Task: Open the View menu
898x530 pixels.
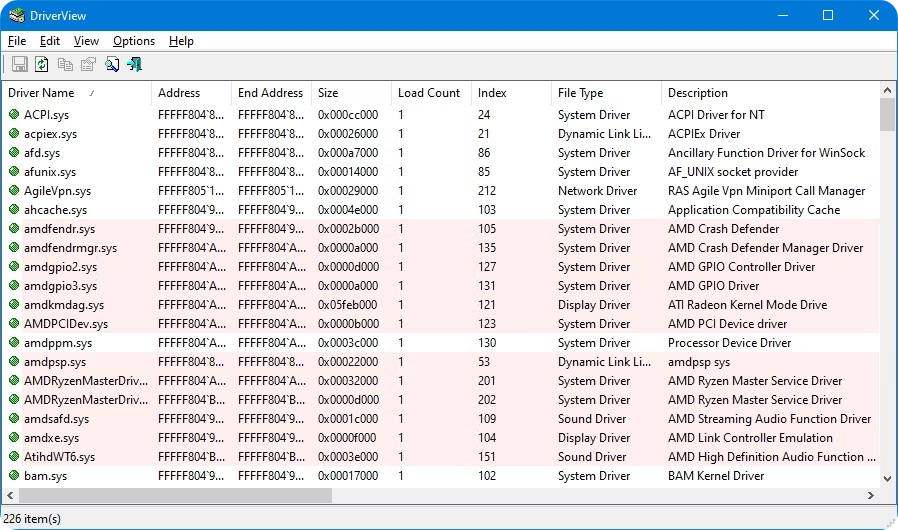Action: tap(86, 41)
